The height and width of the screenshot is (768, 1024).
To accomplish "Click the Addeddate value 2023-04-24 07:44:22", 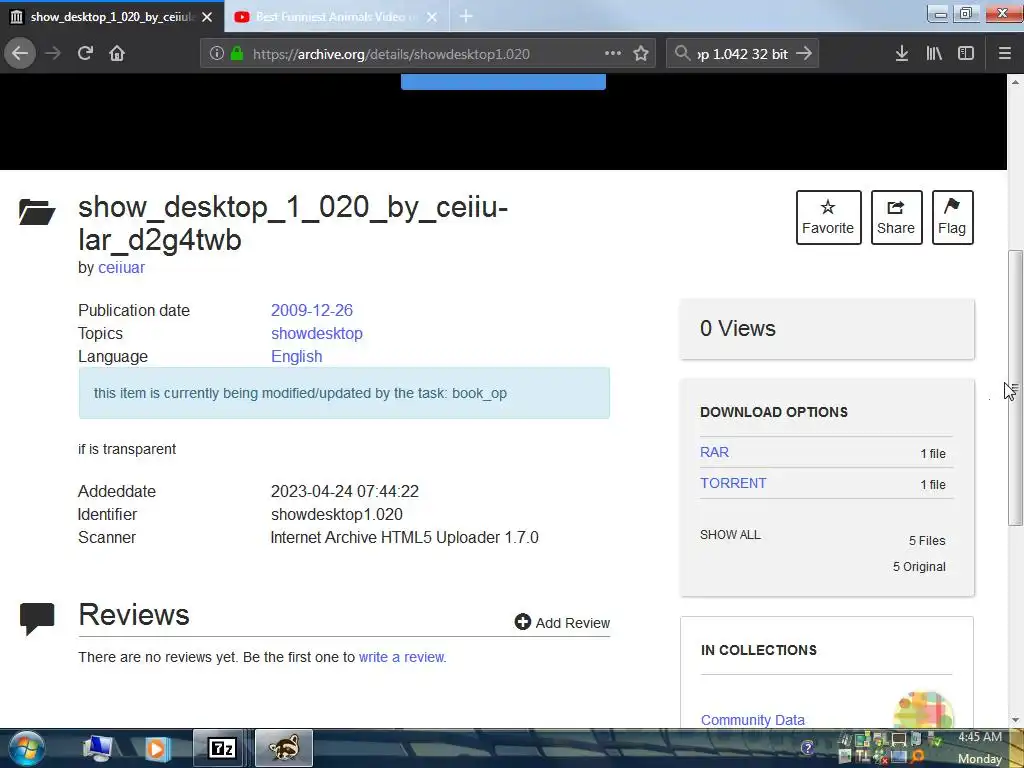I will tap(344, 491).
